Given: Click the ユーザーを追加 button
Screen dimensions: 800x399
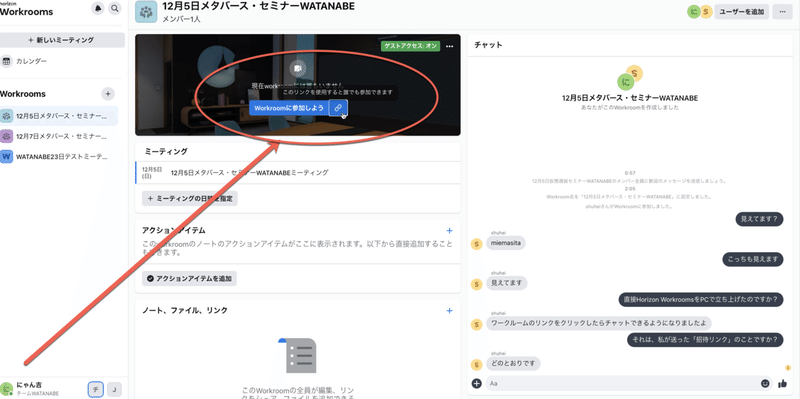Looking at the screenshot, I should (x=741, y=12).
